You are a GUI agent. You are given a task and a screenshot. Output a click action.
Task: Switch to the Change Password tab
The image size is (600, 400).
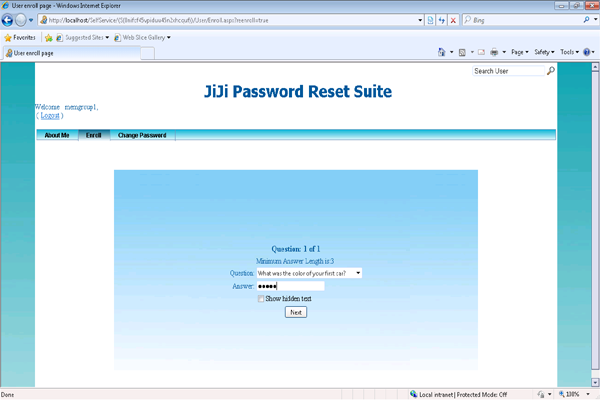pyautogui.click(x=142, y=135)
